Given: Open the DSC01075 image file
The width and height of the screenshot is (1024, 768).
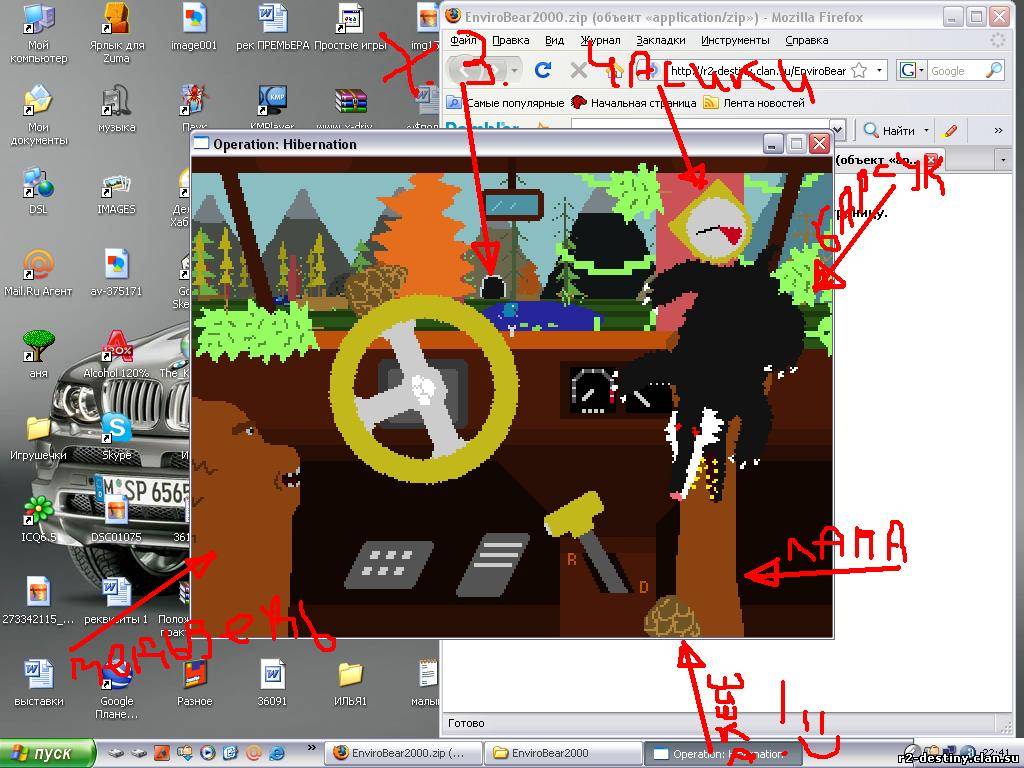Looking at the screenshot, I should point(116,520).
